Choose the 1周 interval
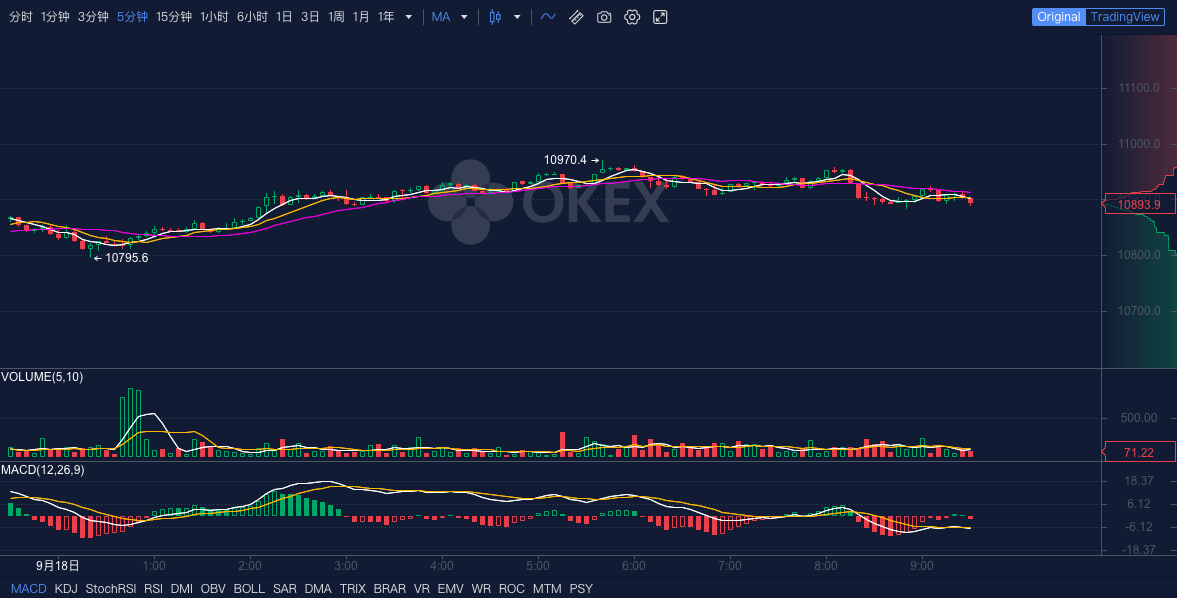 [336, 17]
